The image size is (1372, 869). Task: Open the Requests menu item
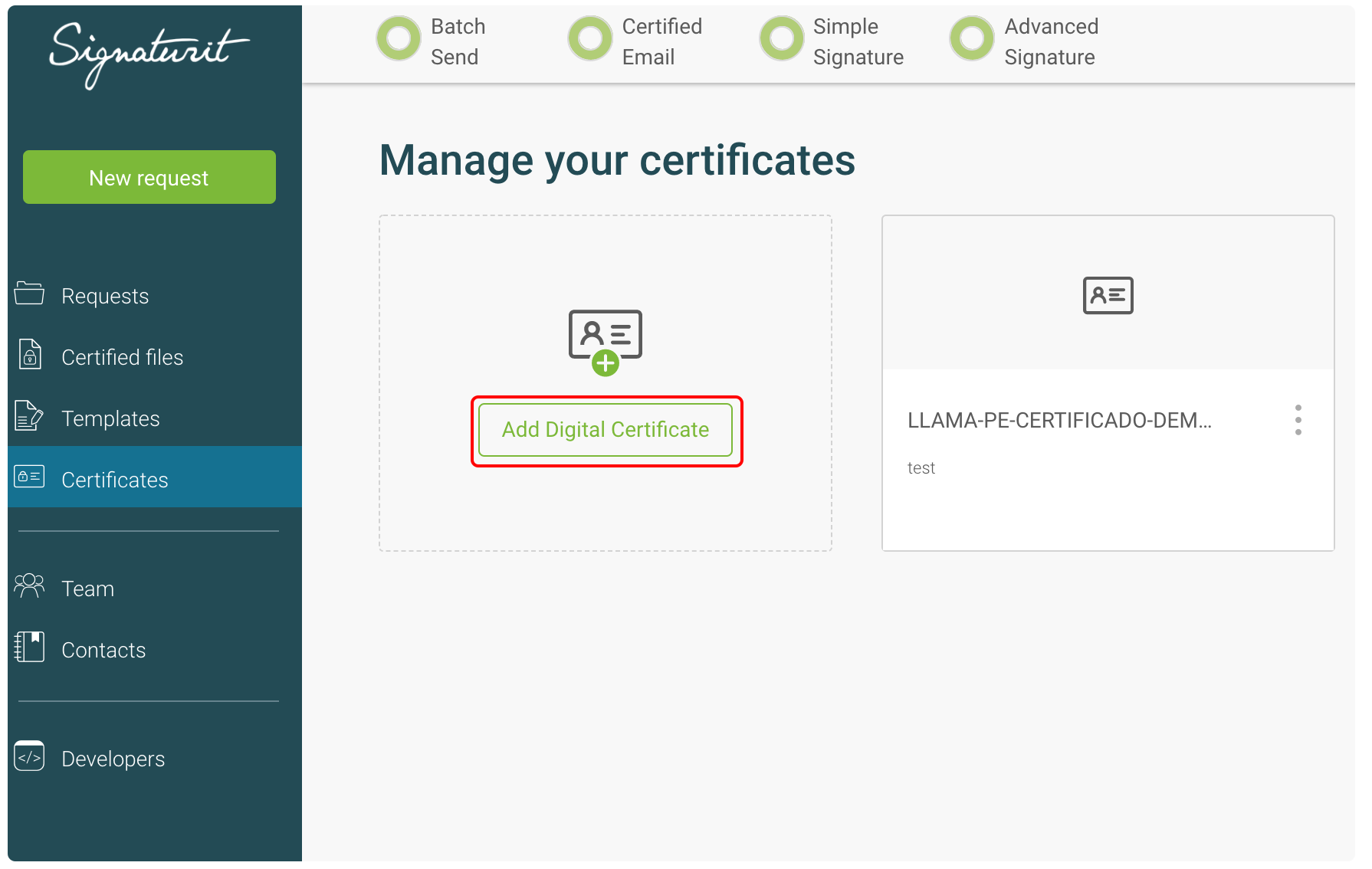click(105, 296)
